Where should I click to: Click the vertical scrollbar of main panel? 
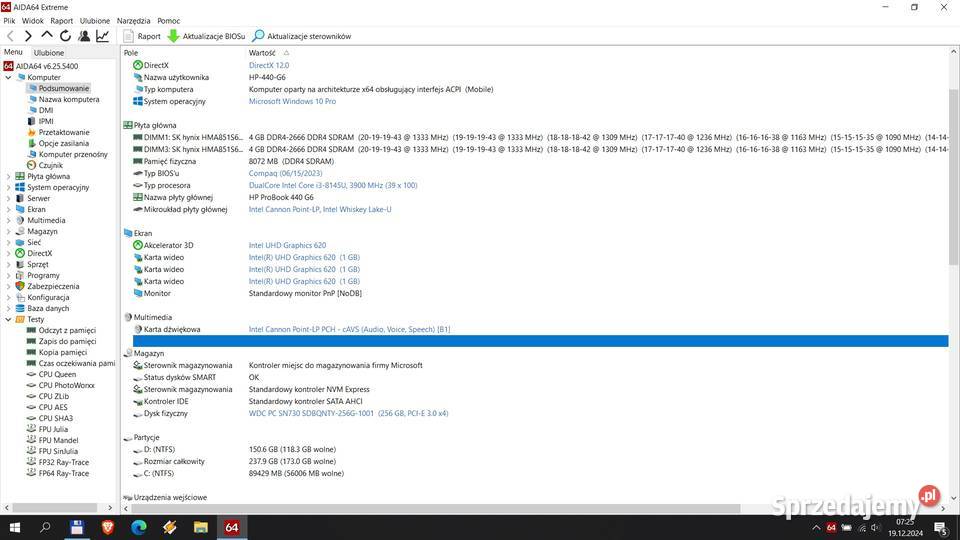tap(953, 178)
